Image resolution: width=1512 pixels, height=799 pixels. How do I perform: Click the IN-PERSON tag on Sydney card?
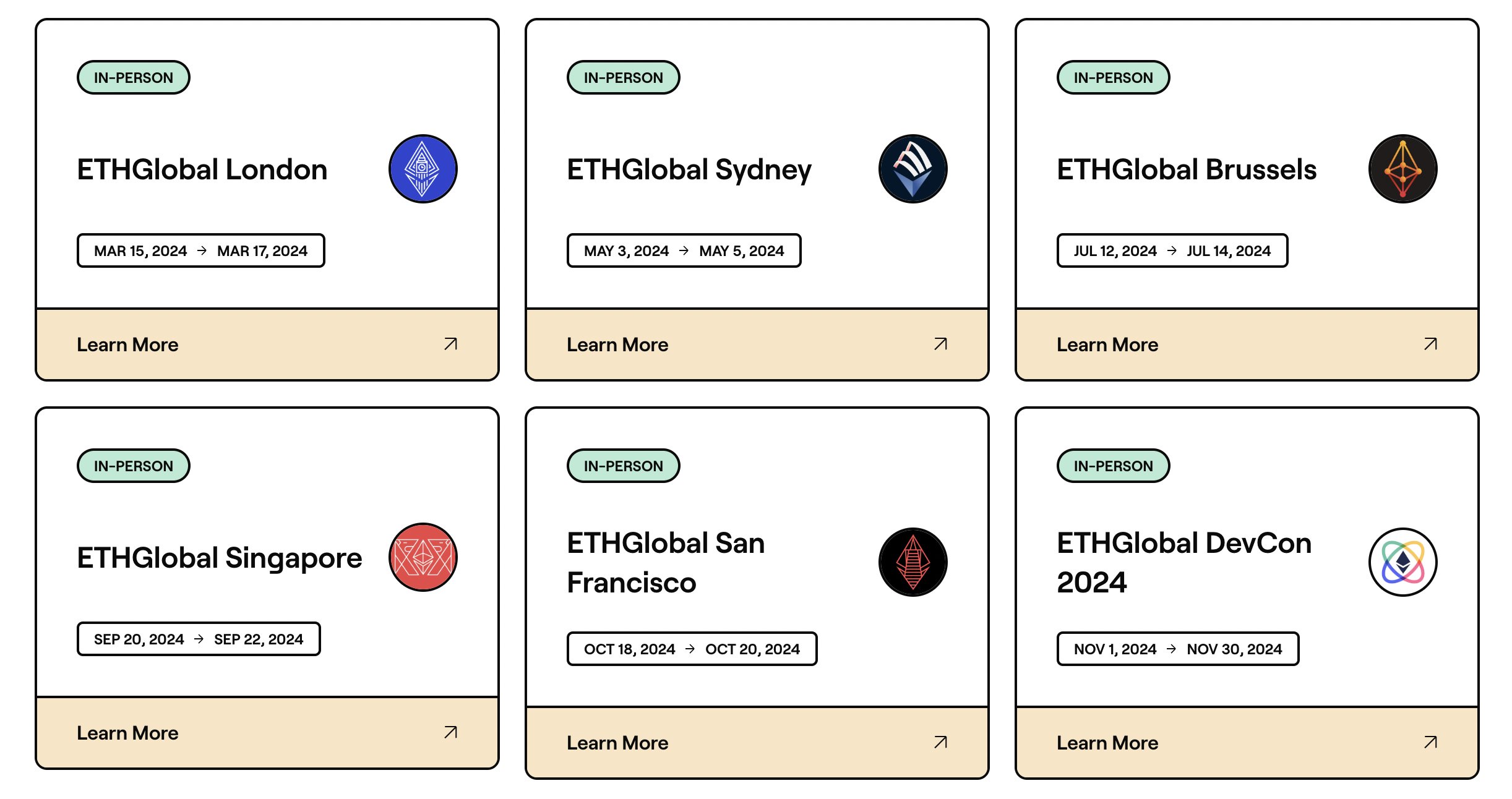pos(623,77)
